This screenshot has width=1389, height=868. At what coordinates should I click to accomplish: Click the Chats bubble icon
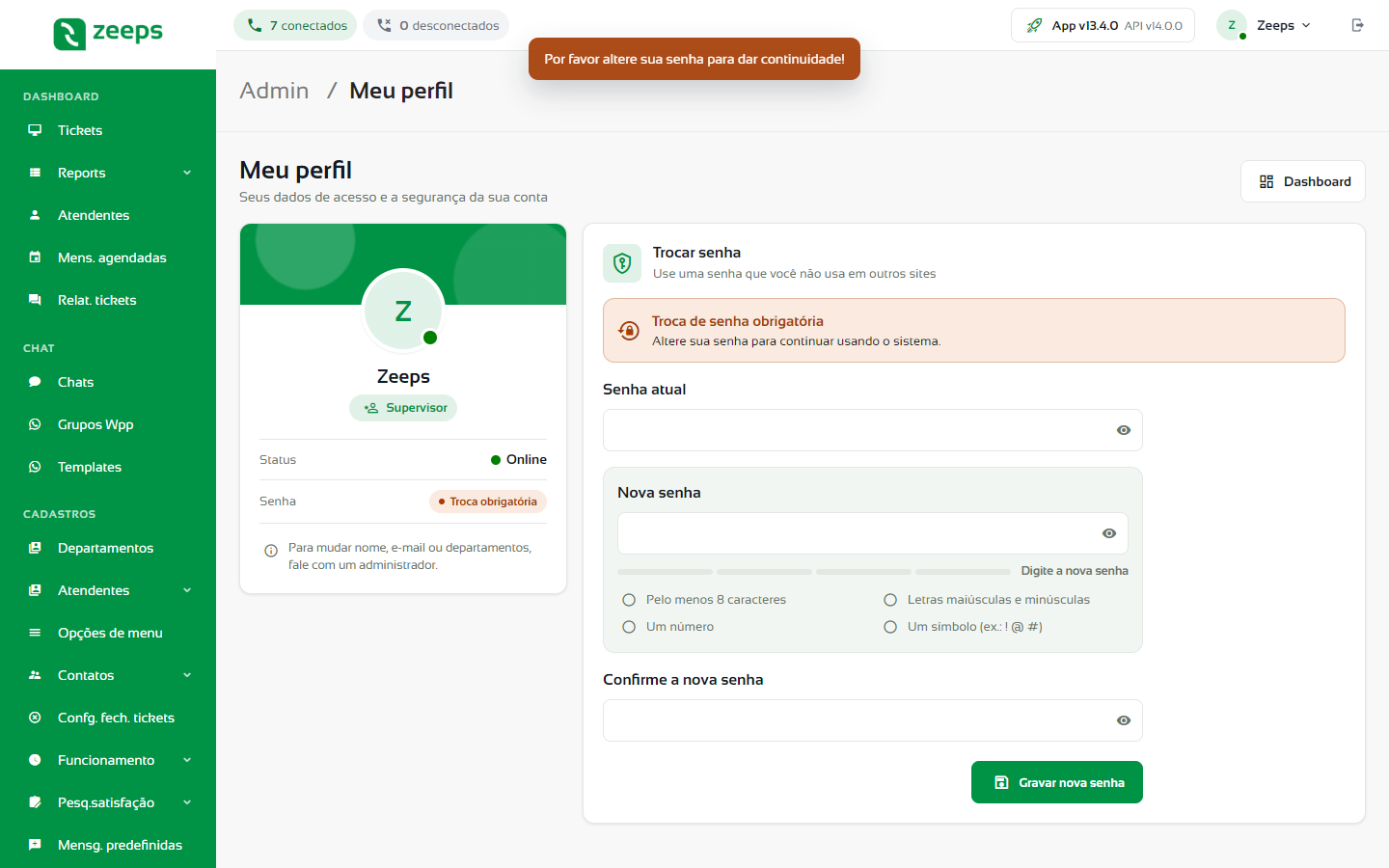35,382
